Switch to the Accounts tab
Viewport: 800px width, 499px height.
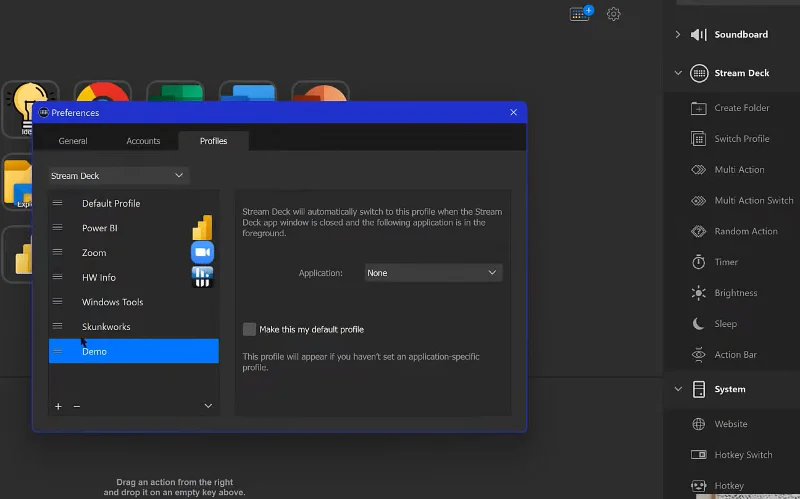pyautogui.click(x=143, y=141)
